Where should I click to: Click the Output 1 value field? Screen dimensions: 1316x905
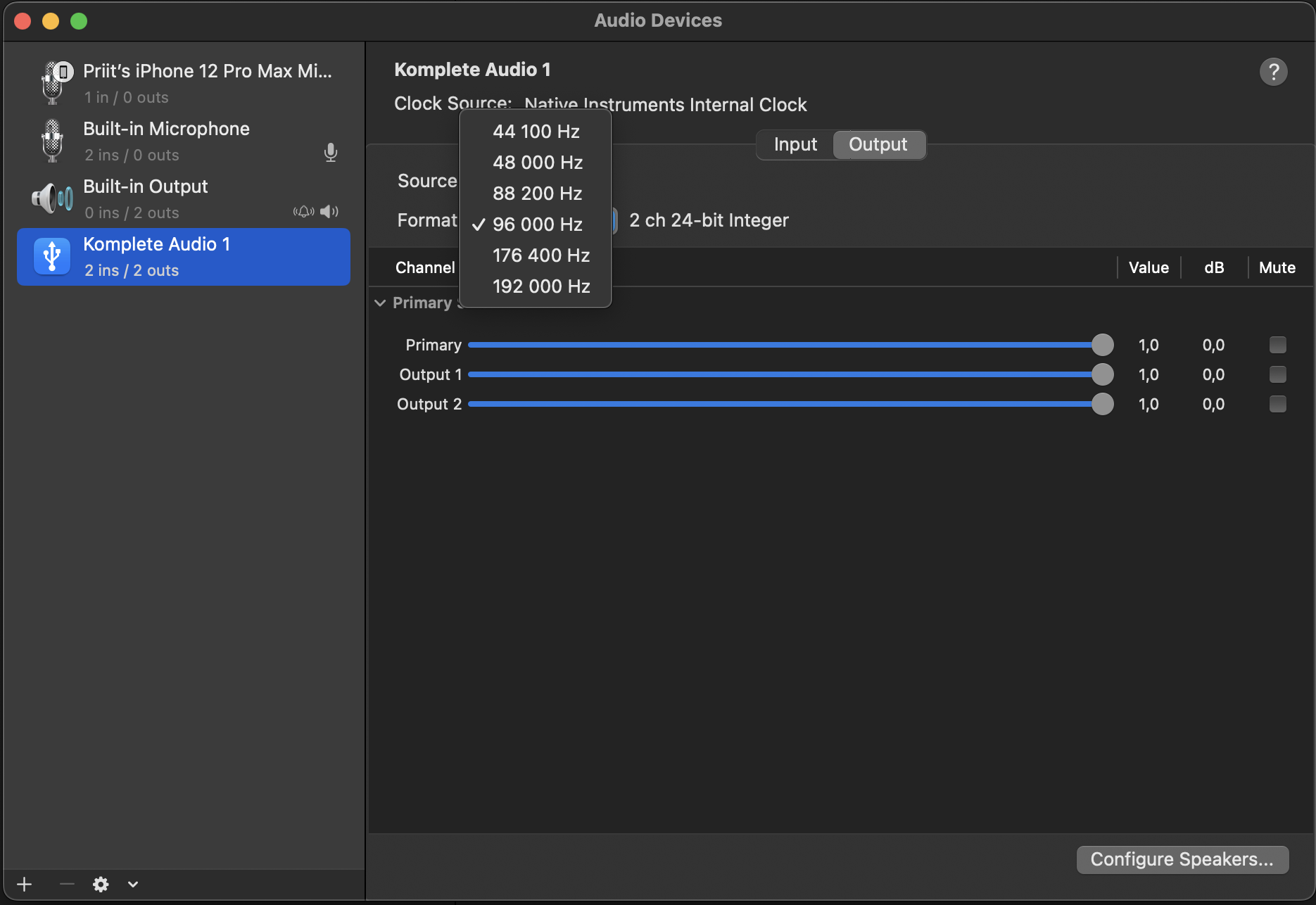point(1149,374)
